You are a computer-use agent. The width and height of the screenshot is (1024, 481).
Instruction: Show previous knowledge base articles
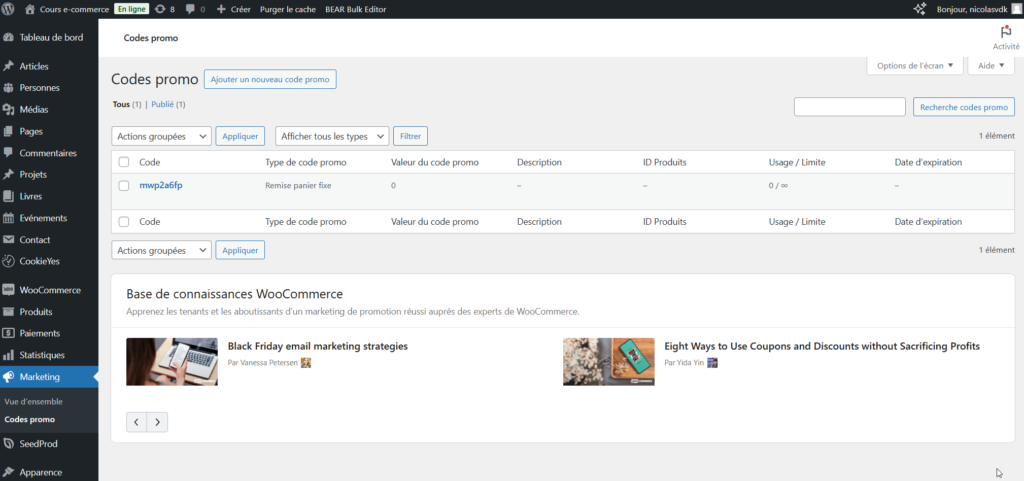[136, 422]
